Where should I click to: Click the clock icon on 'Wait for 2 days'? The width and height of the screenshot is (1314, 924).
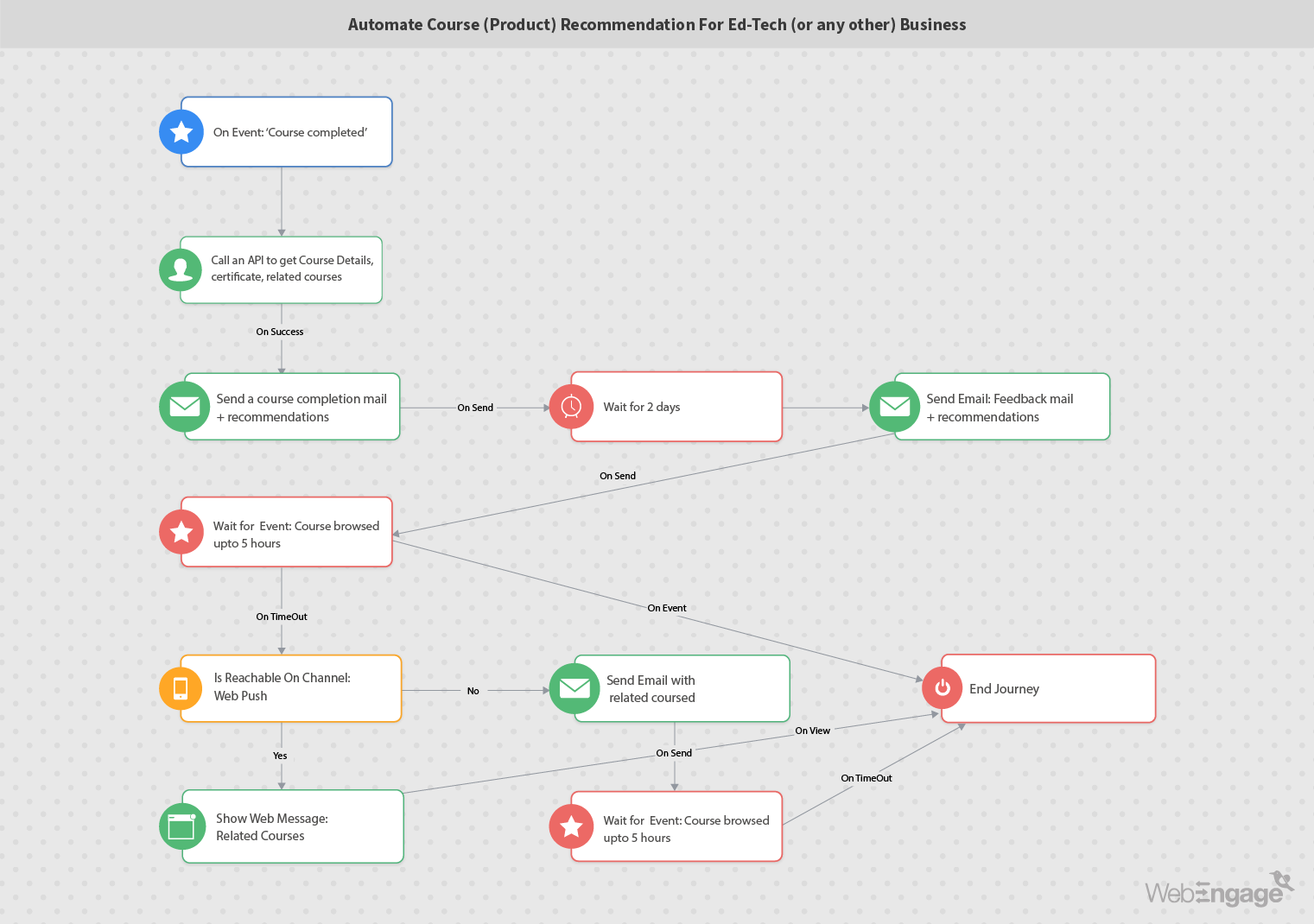coord(571,406)
